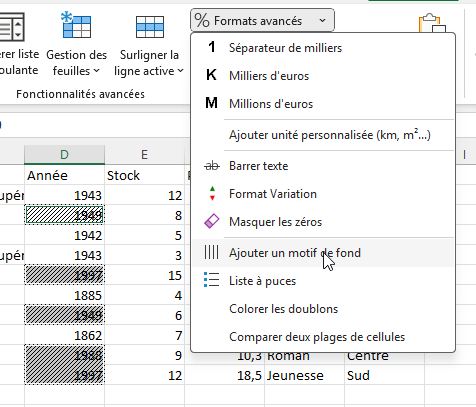Click the Gestion des feuilles table icon

[76, 25]
